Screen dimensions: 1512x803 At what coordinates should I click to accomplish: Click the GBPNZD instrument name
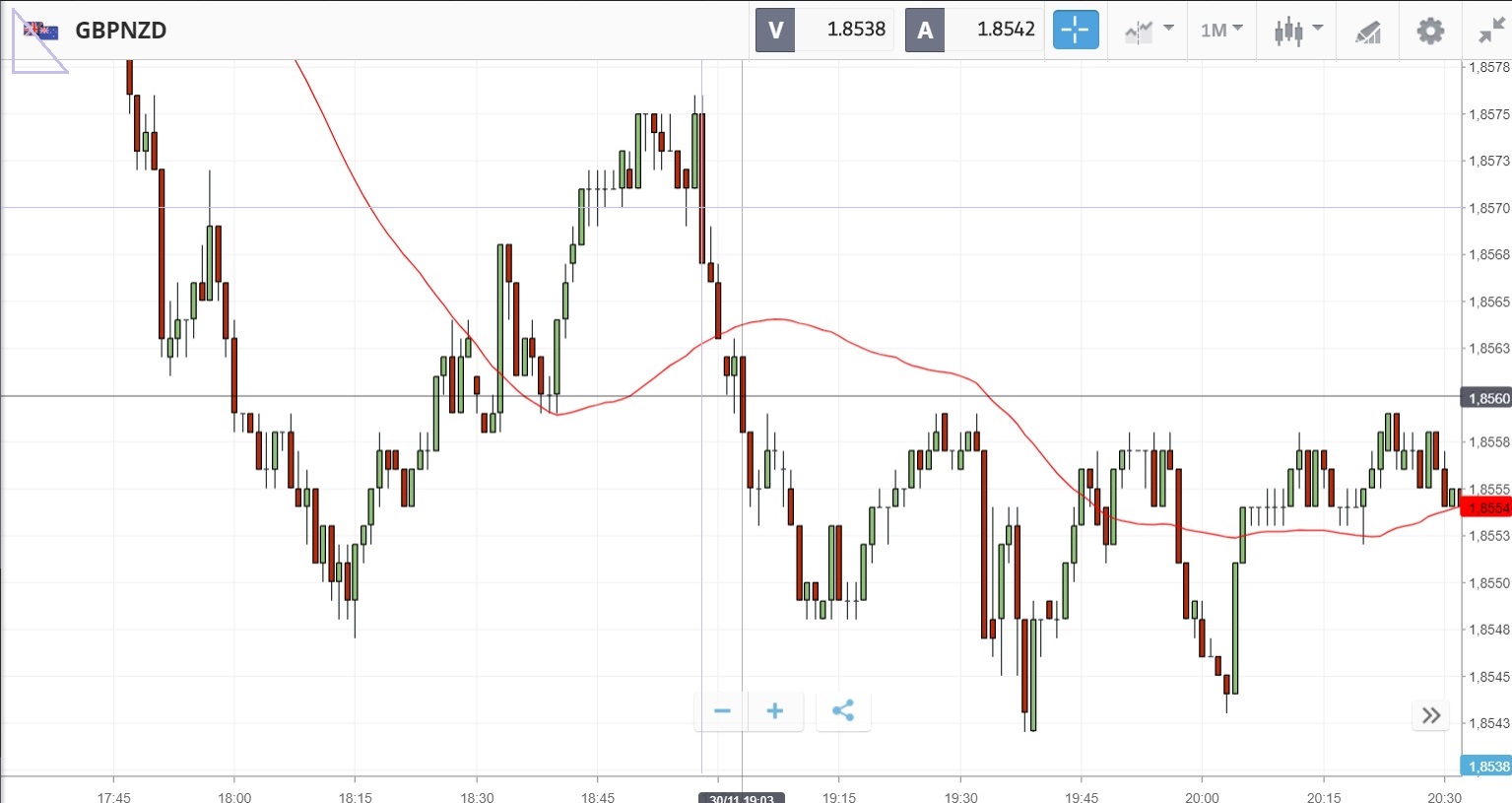[x=121, y=31]
